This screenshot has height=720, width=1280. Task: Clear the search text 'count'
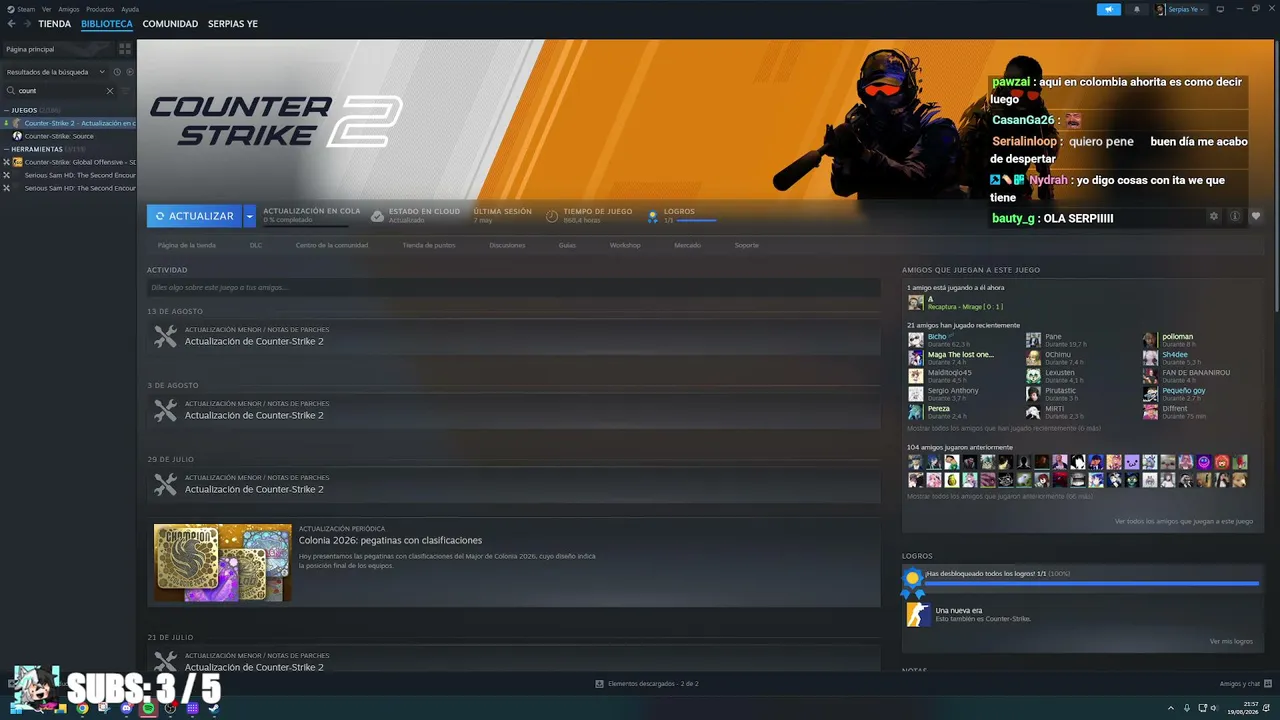coord(110,91)
